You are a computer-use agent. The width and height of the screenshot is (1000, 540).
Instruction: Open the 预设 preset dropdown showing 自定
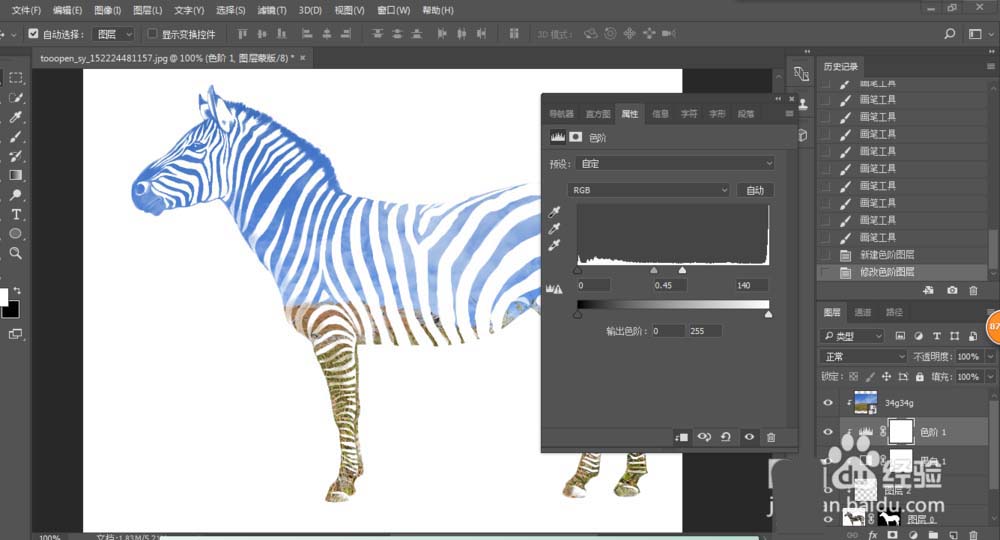click(675, 164)
